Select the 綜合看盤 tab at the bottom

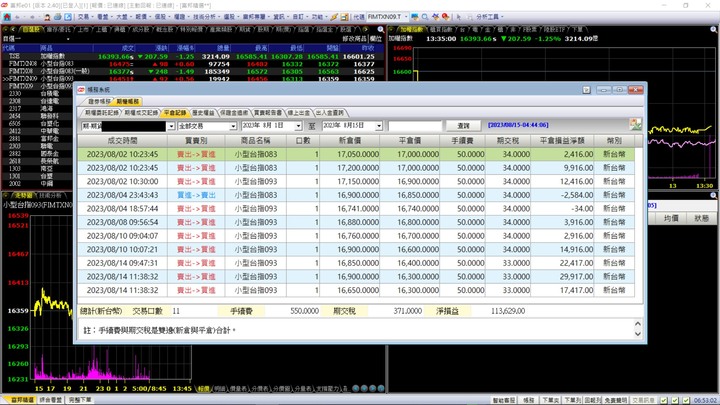[x=51, y=399]
